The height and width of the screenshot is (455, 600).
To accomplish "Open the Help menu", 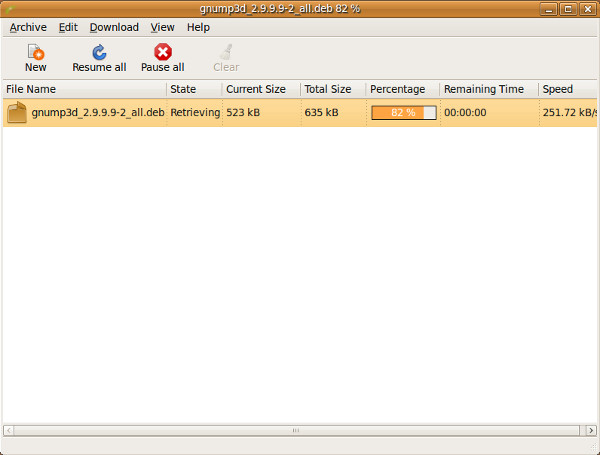I will (198, 27).
